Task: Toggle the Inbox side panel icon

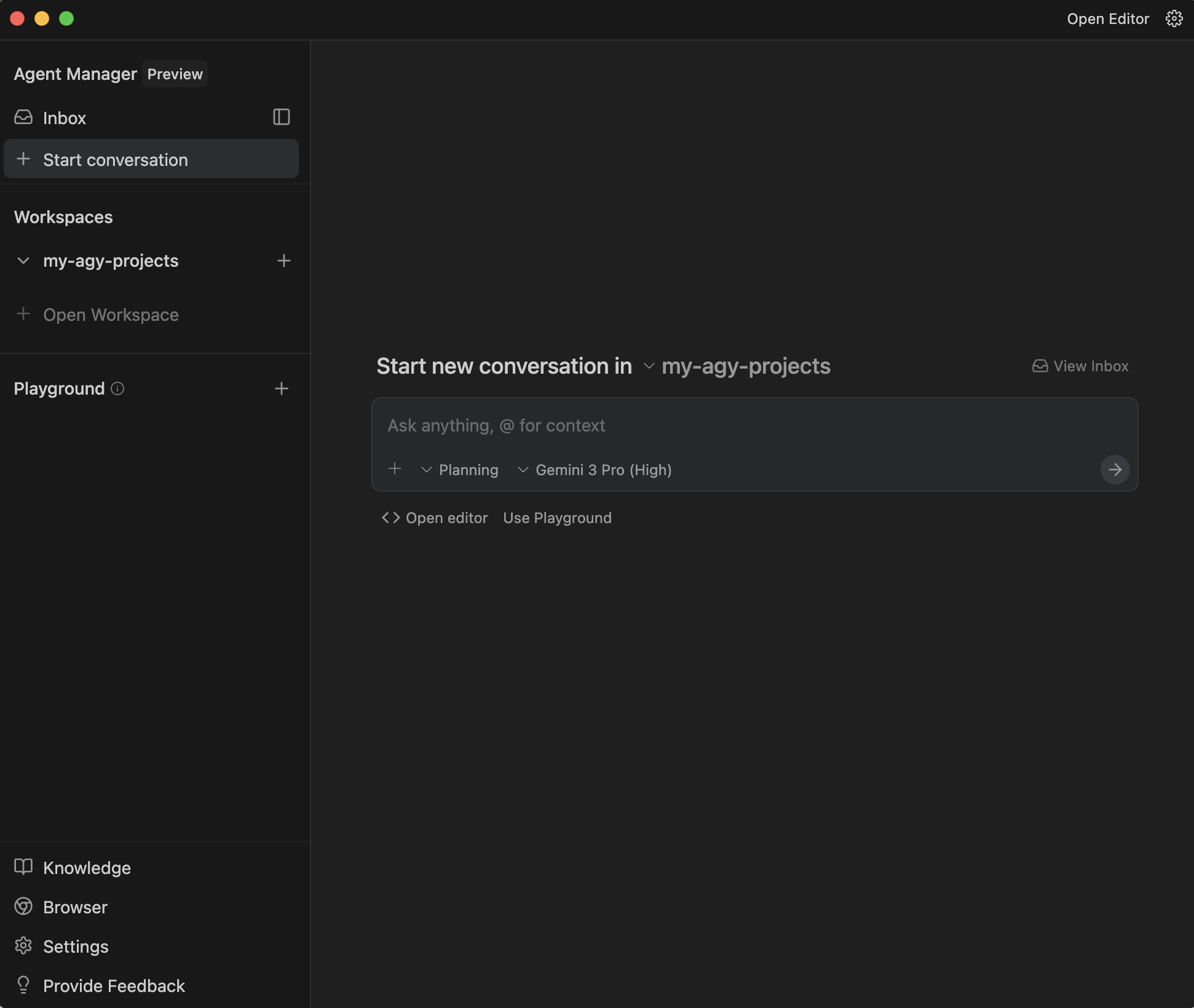Action: pyautogui.click(x=281, y=117)
